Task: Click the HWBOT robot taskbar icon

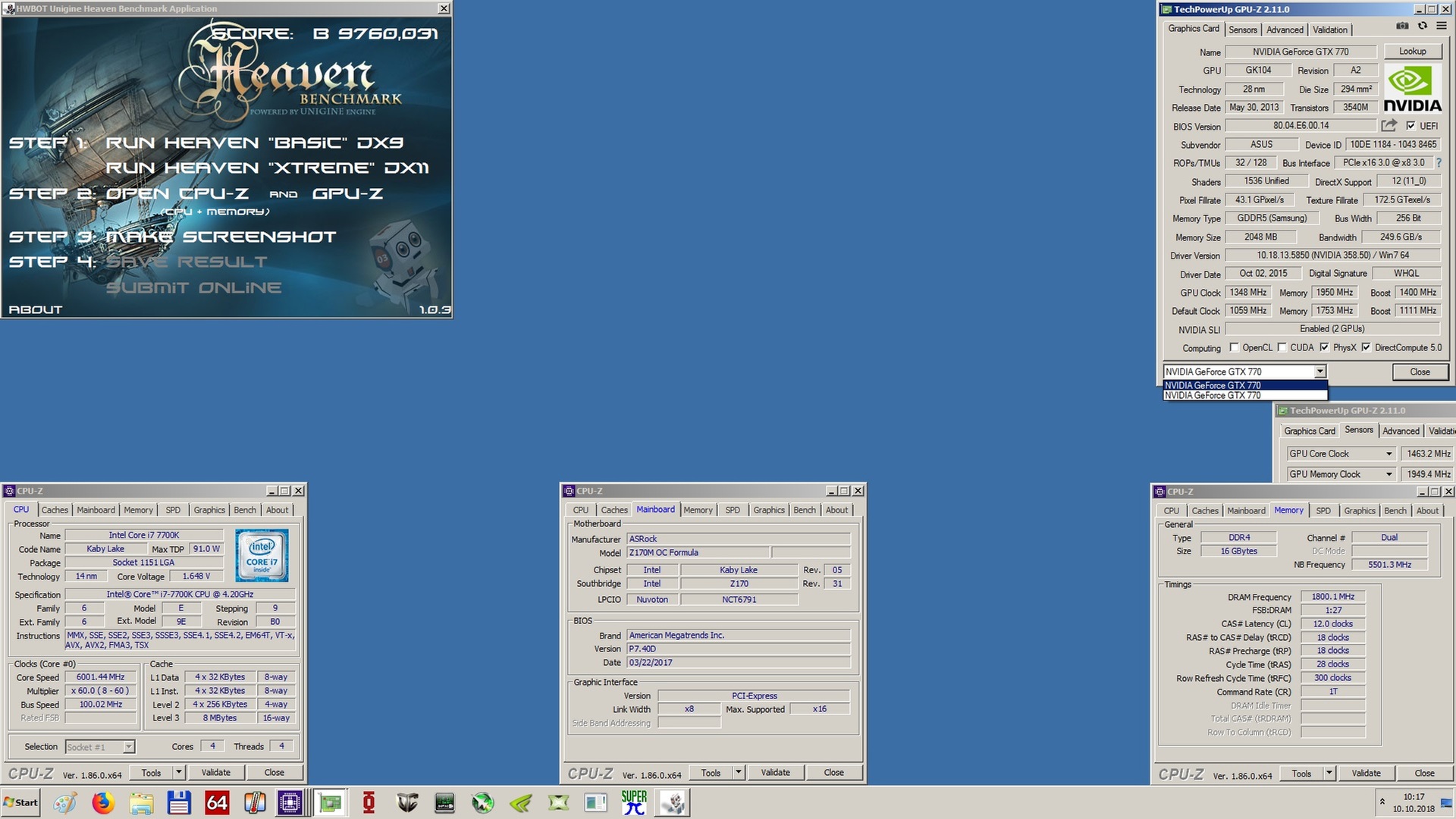Action: point(673,802)
